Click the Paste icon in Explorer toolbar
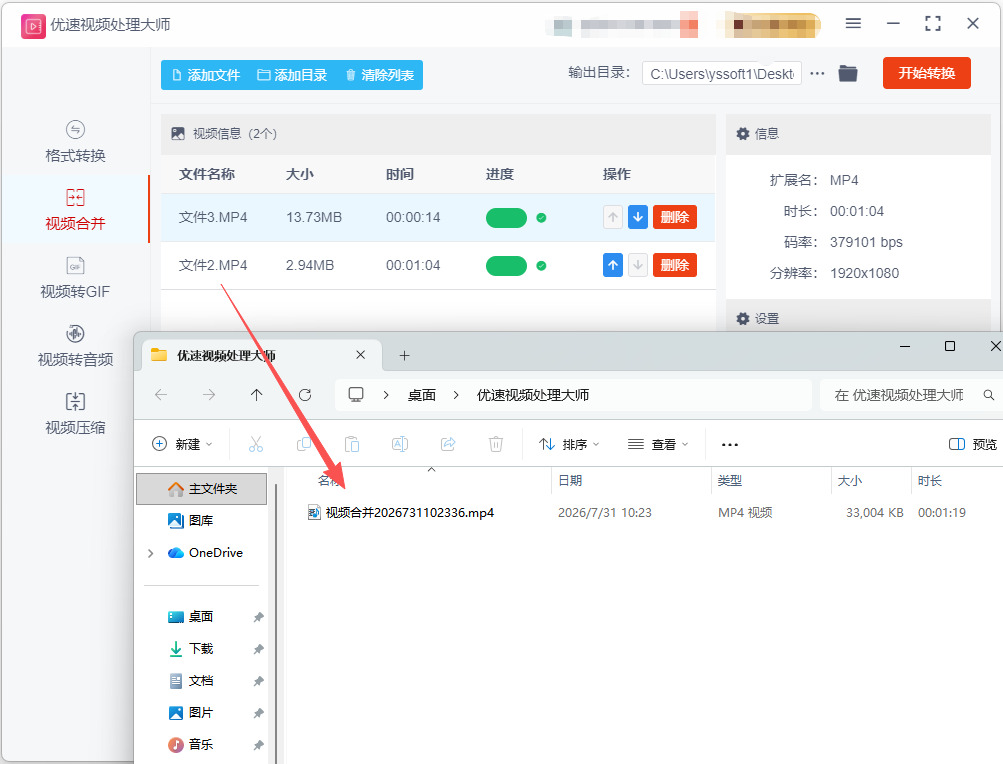Screen dimensions: 1003x764 click(x=352, y=444)
